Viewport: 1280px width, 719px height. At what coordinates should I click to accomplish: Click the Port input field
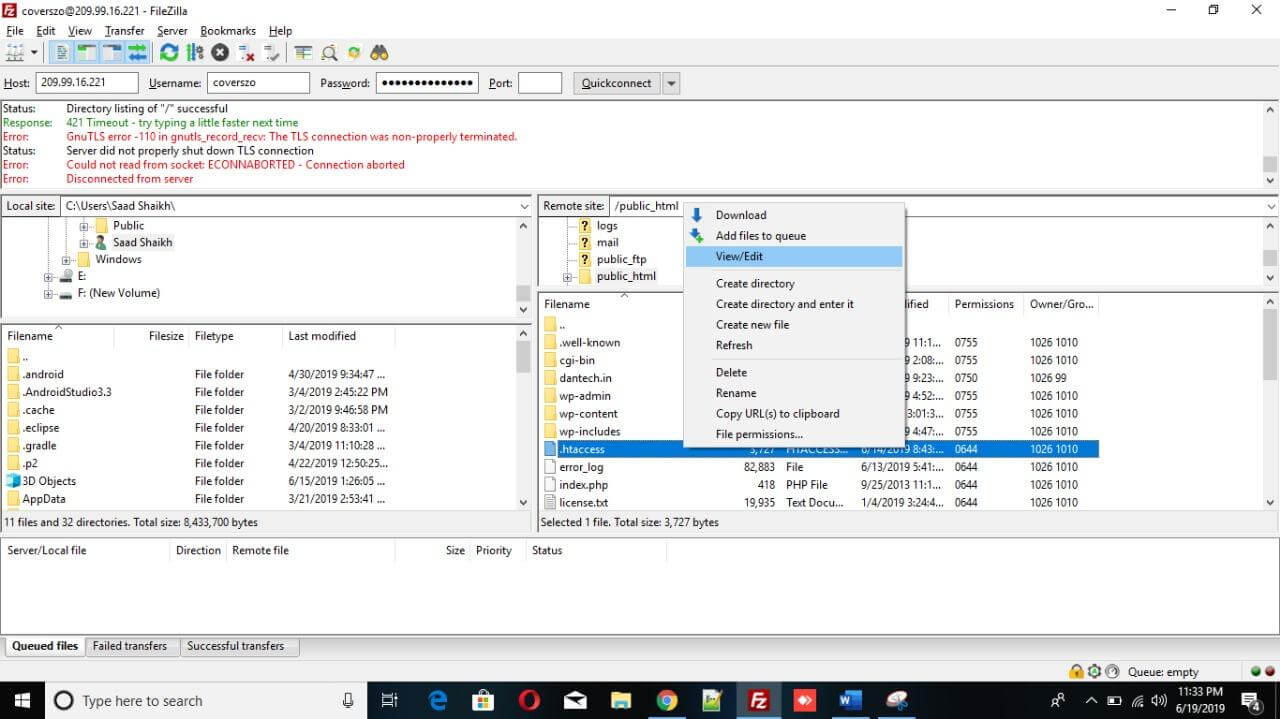[540, 83]
